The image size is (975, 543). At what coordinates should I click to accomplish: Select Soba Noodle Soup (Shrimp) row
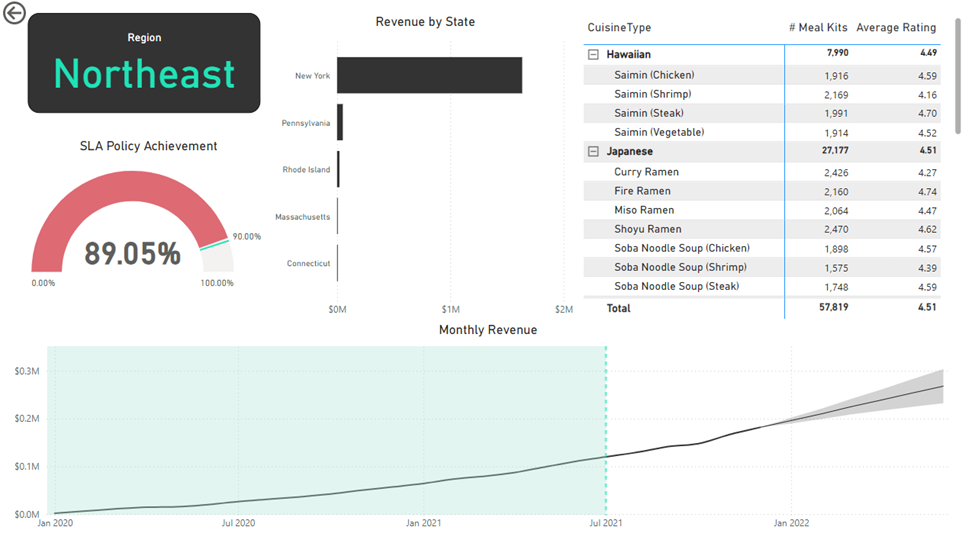click(x=681, y=267)
